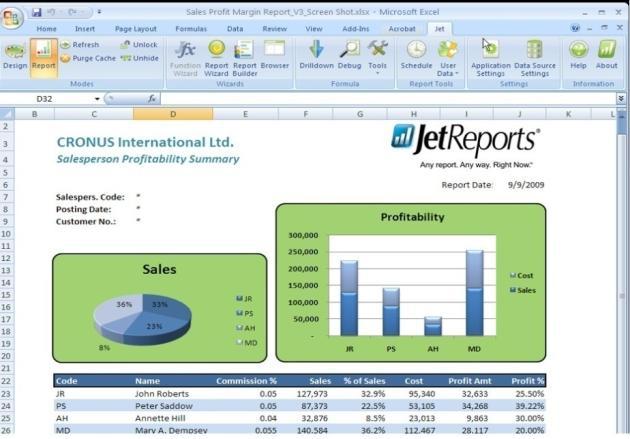This screenshot has height=439, width=630.
Task: Open Excel help question mark icon
Action: (x=575, y=28)
